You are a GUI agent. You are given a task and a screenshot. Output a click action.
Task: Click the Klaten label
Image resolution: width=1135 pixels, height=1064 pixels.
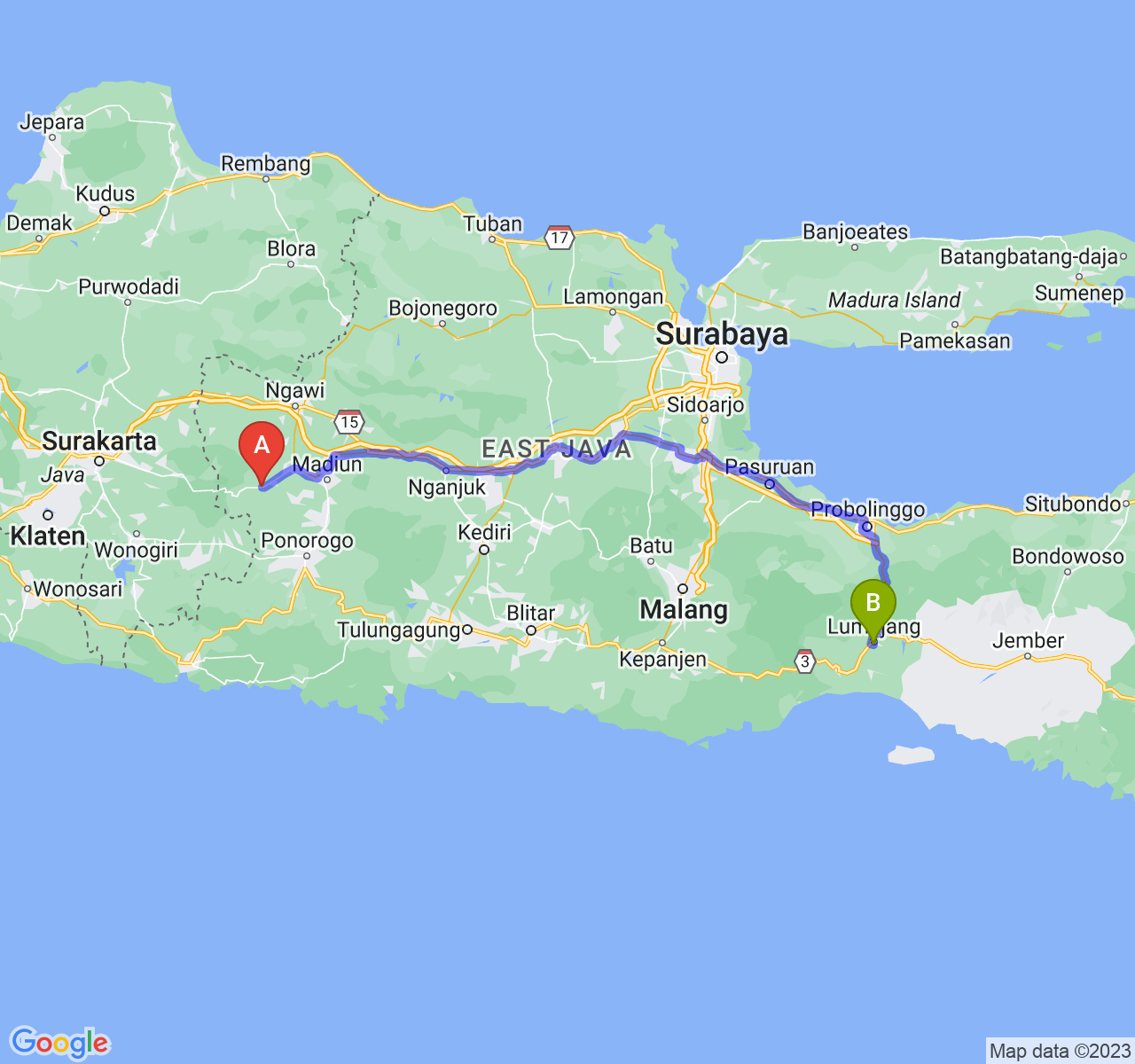[48, 536]
